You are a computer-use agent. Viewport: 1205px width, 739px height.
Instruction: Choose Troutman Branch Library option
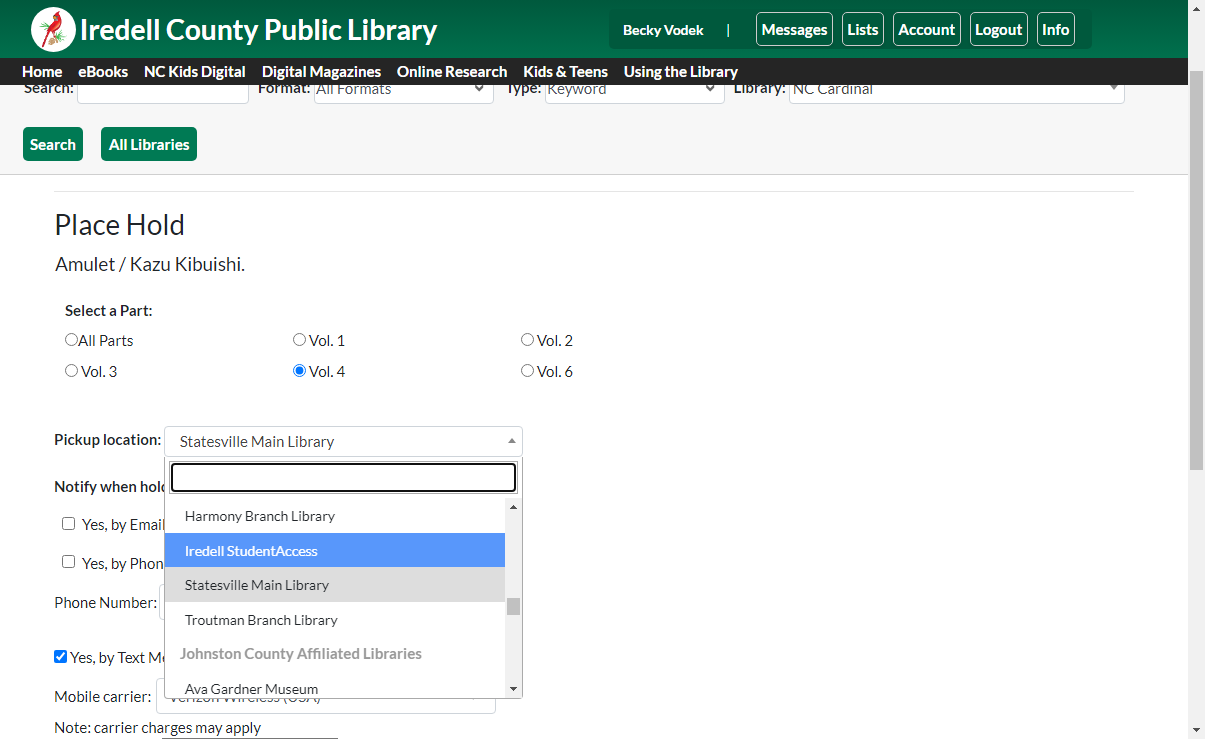[x=335, y=620]
